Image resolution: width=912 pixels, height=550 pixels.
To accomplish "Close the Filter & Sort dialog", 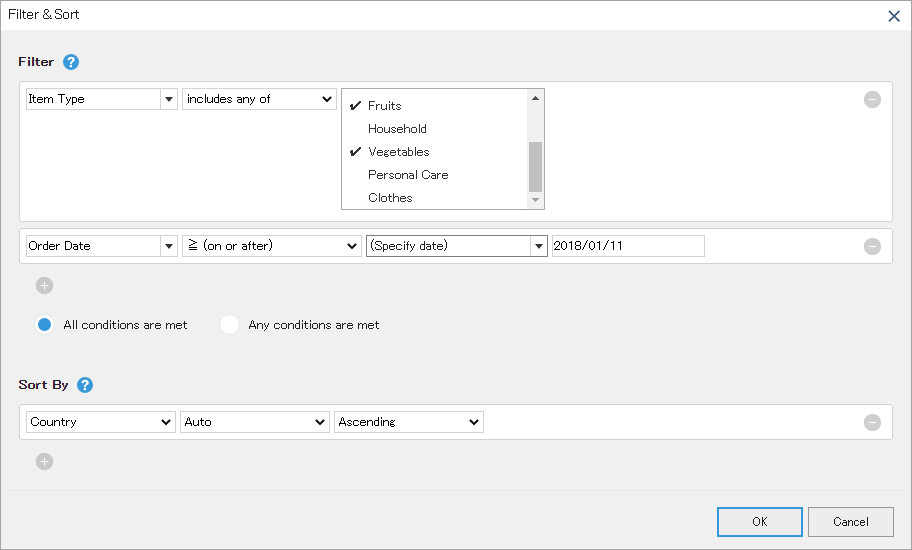I will pyautogui.click(x=894, y=16).
